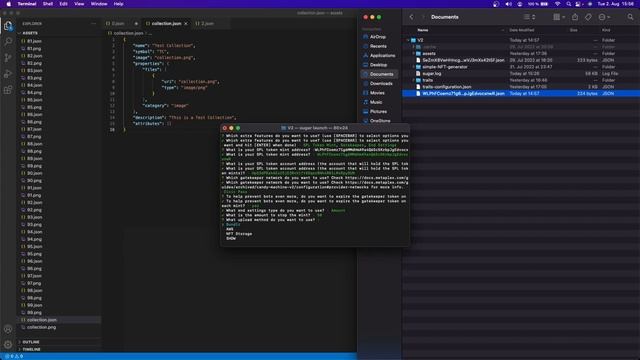The width and height of the screenshot is (640, 360).
Task: Open the Help menu in the menu bar
Action: tap(118, 4)
